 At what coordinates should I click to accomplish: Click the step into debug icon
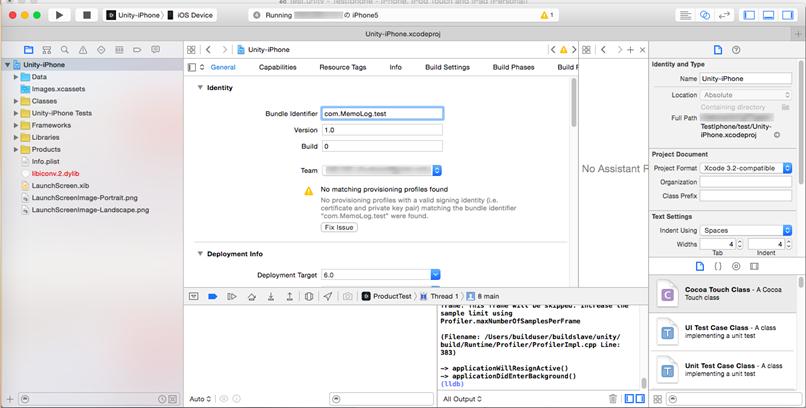tap(270, 297)
